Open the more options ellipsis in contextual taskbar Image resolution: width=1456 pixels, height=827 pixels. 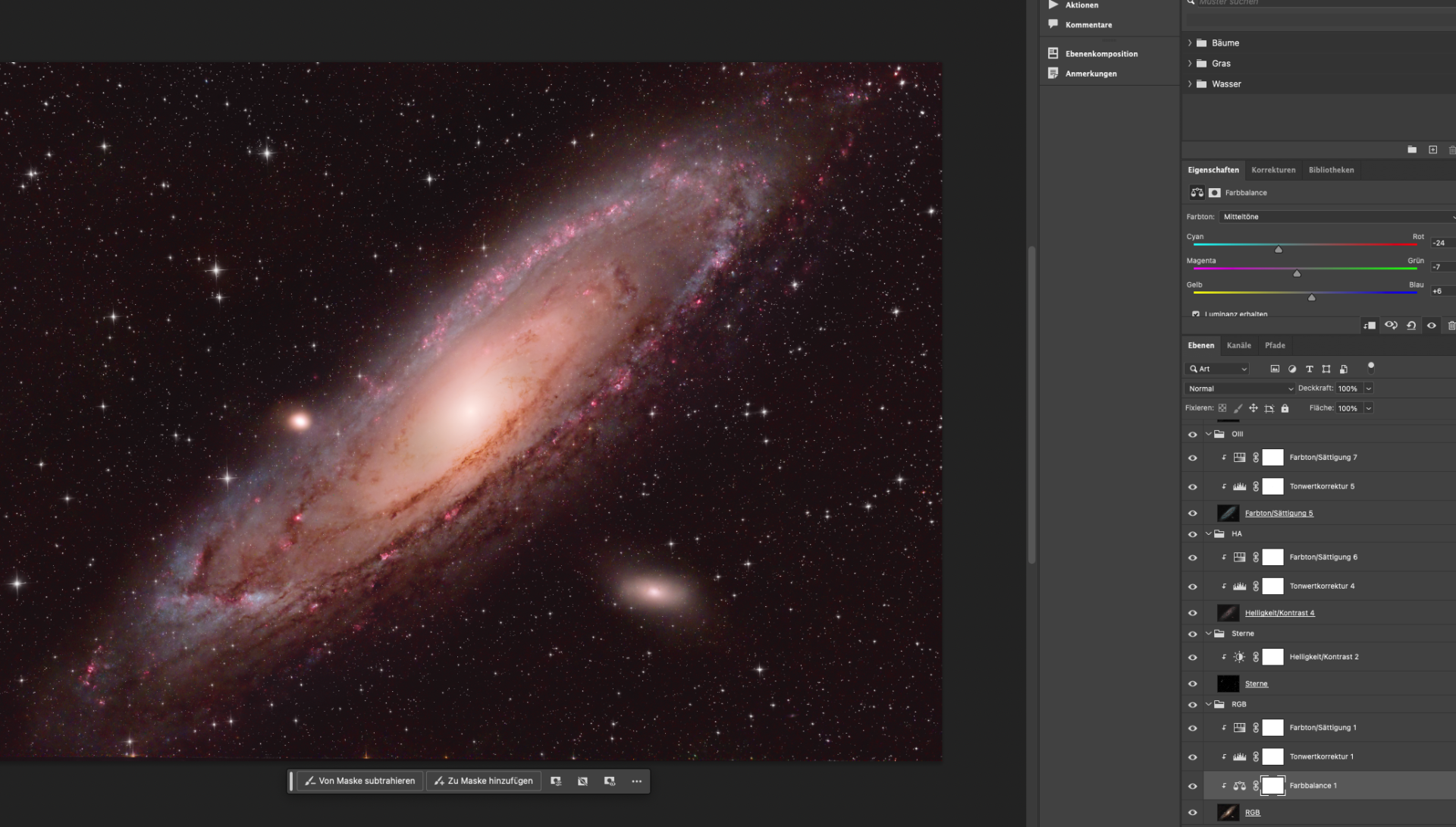click(636, 781)
